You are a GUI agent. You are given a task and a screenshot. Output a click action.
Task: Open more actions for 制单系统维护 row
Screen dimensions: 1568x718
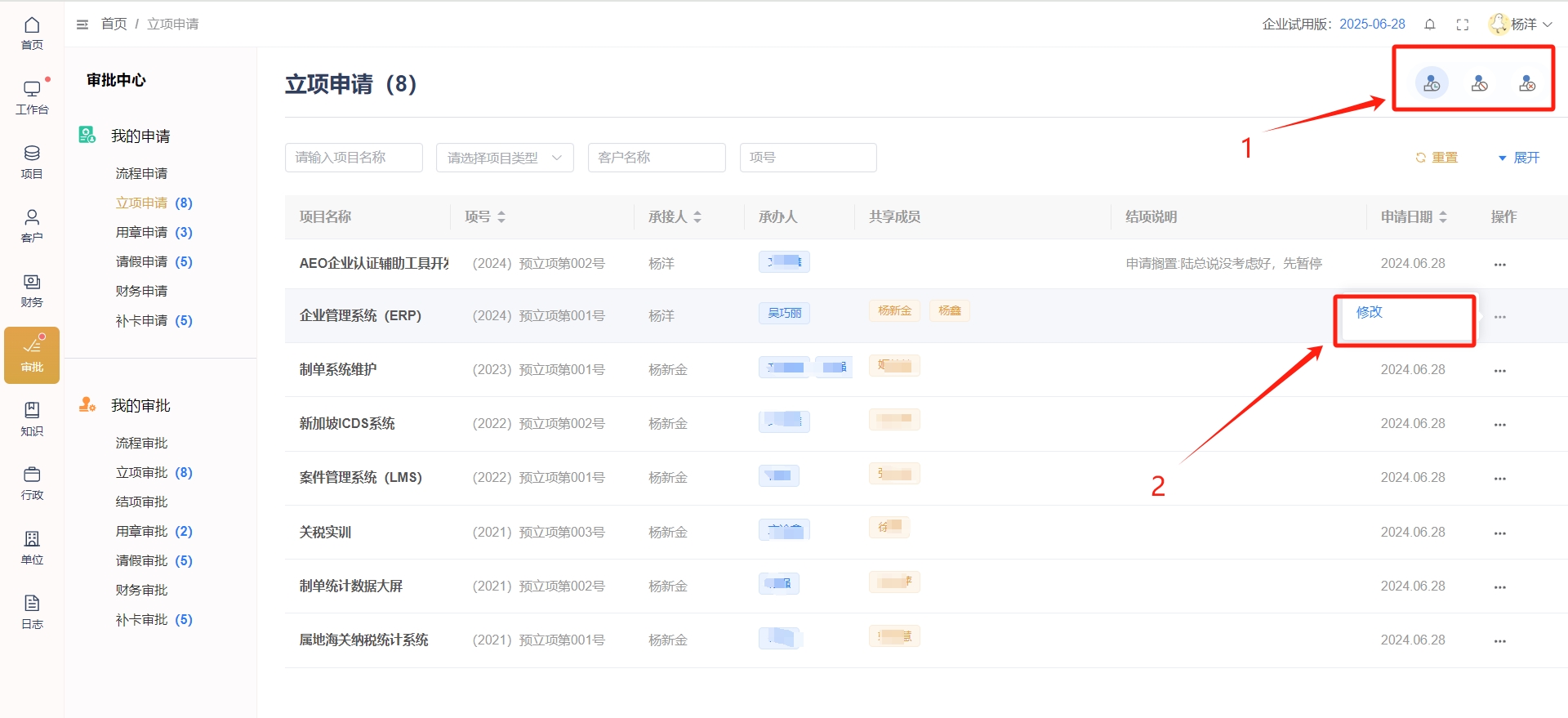(x=1500, y=370)
